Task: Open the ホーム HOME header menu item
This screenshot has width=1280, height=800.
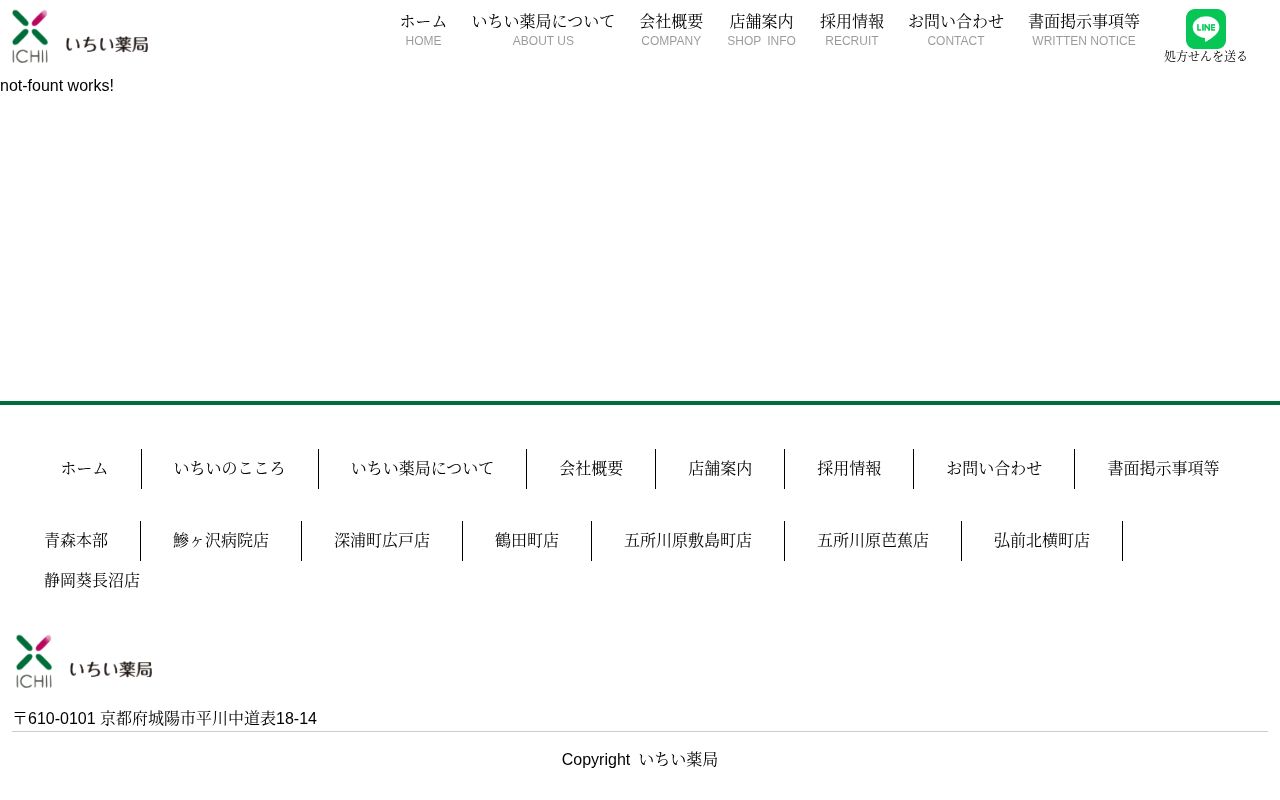Action: [423, 30]
